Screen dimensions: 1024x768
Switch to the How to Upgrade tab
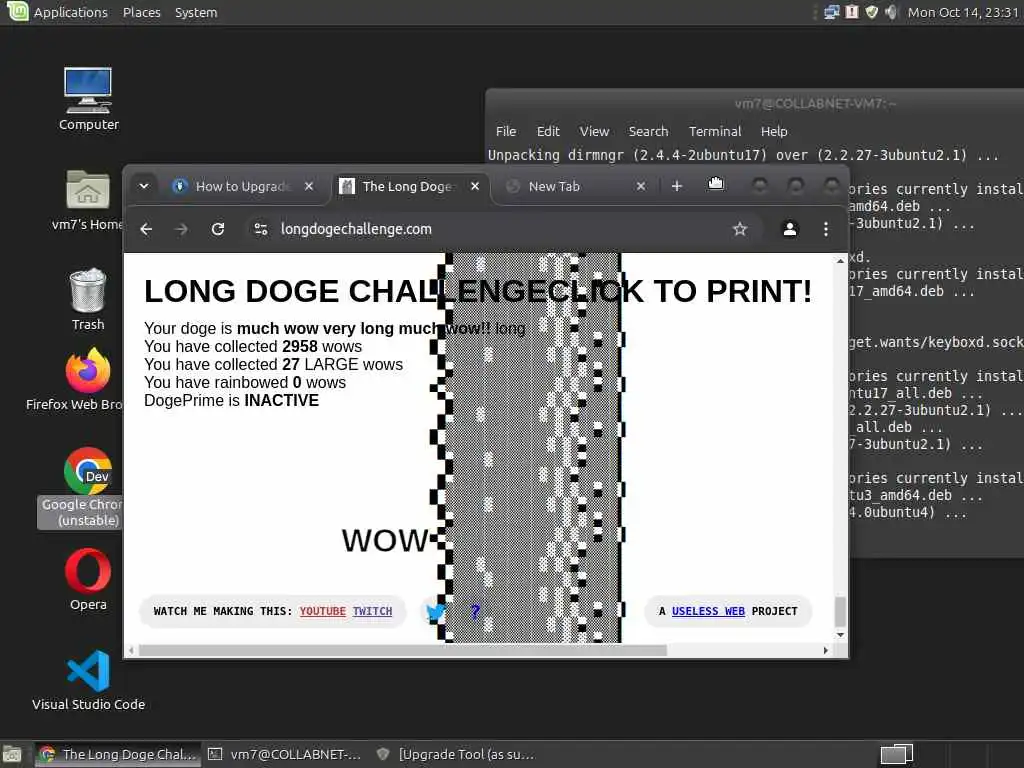[x=243, y=186]
